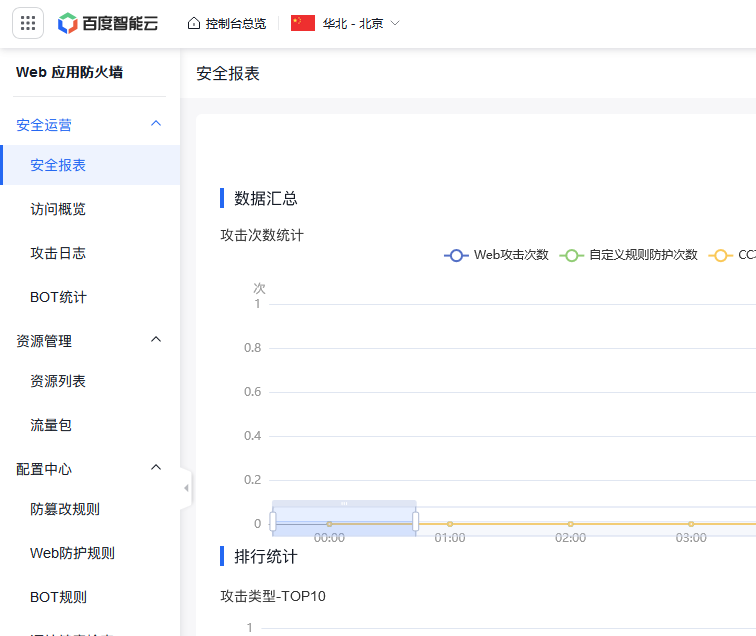Click the 排行统计 section heading

266,556
